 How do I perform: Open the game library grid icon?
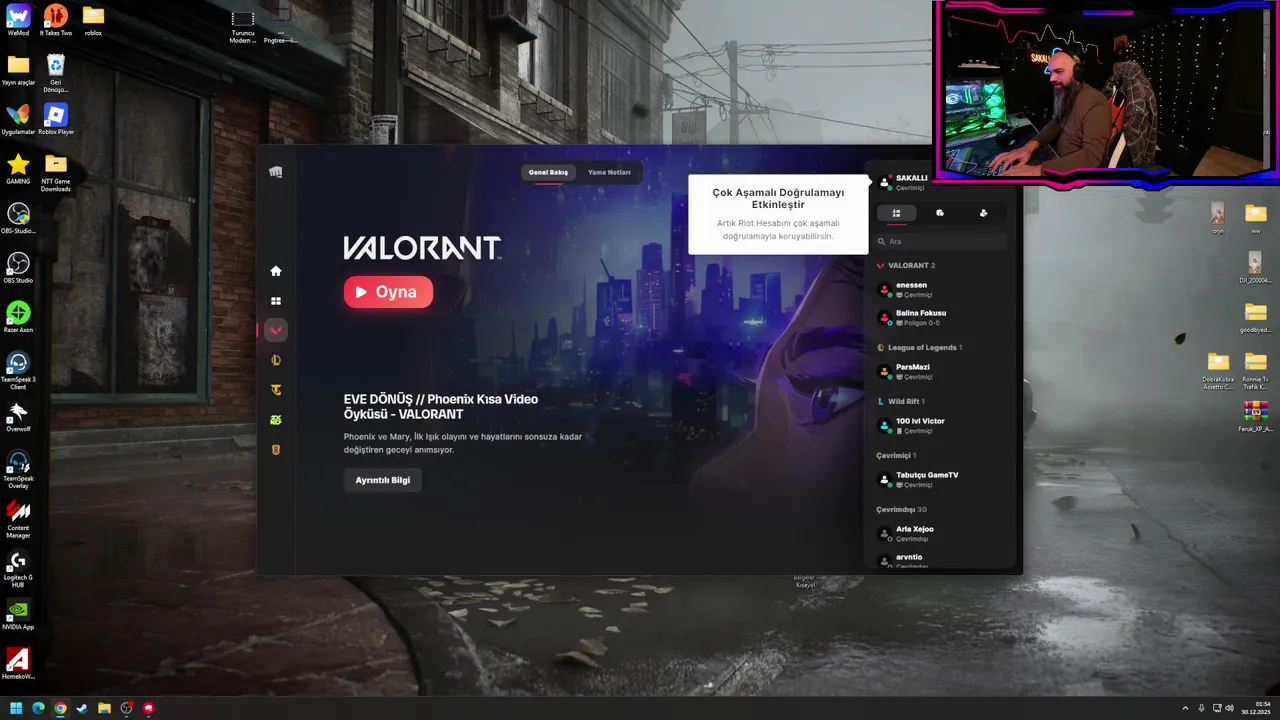[276, 301]
